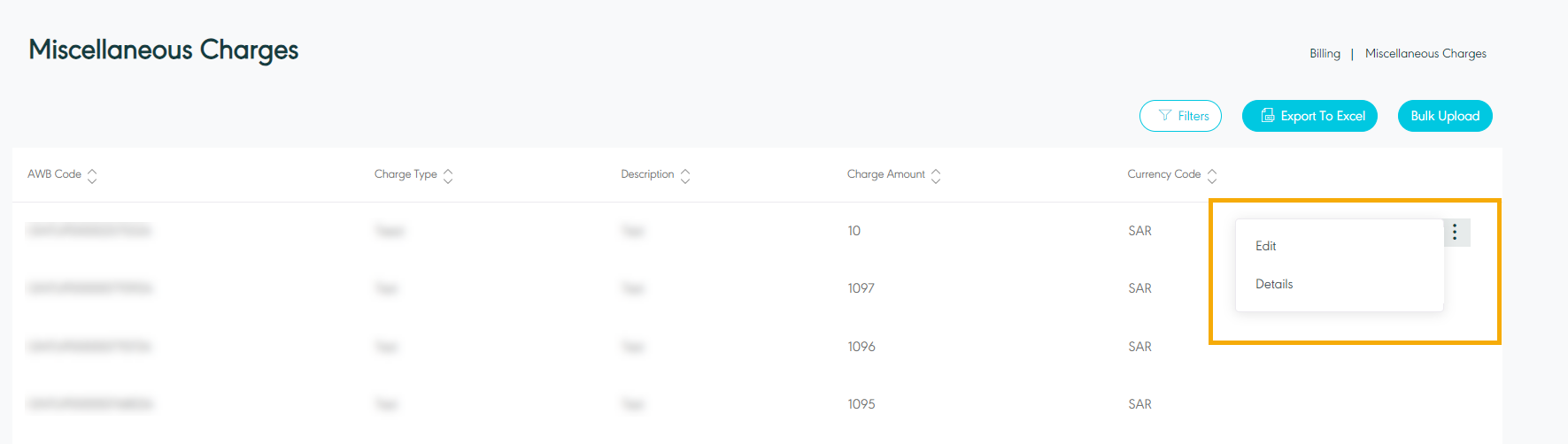Click the spreadsheet icon on Export button
This screenshot has height=444, width=1568.
coord(1268,116)
